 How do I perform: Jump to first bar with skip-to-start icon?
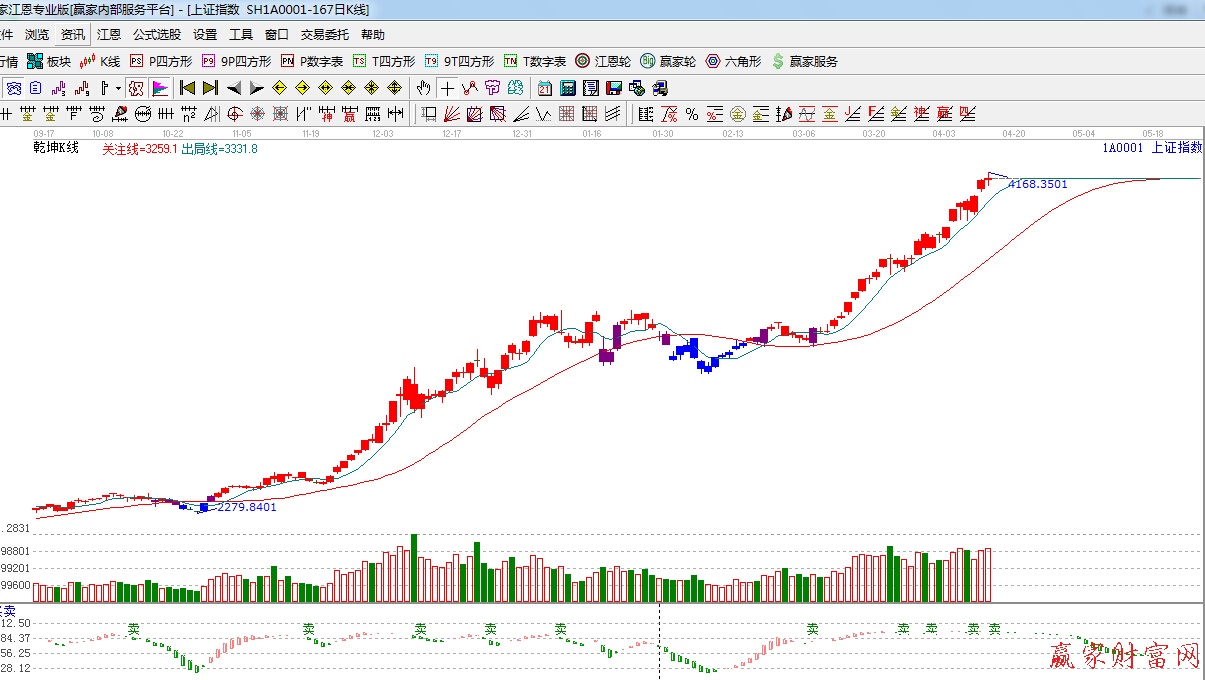click(187, 88)
